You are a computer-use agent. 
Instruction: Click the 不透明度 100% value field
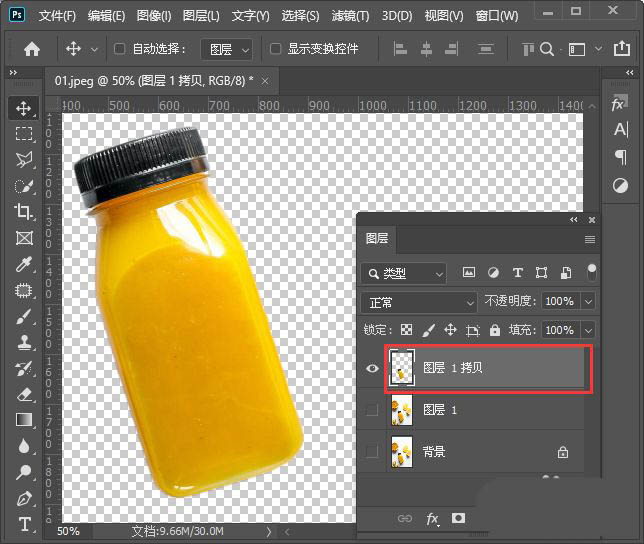(560, 302)
